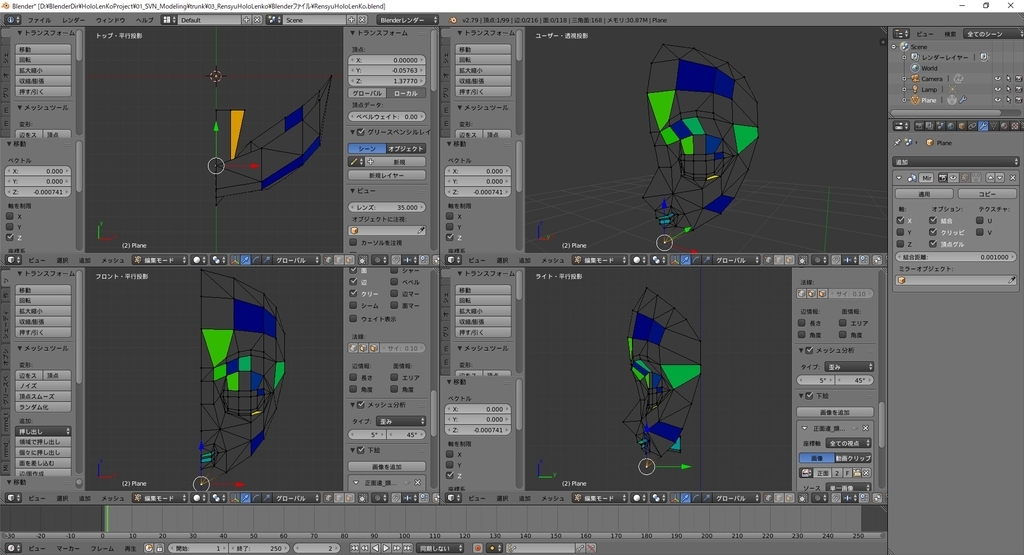Screen dimensions: 1024x555
Task: Click the eyedropper in the mirror object field
Action: pyautogui.click(x=1012, y=280)
